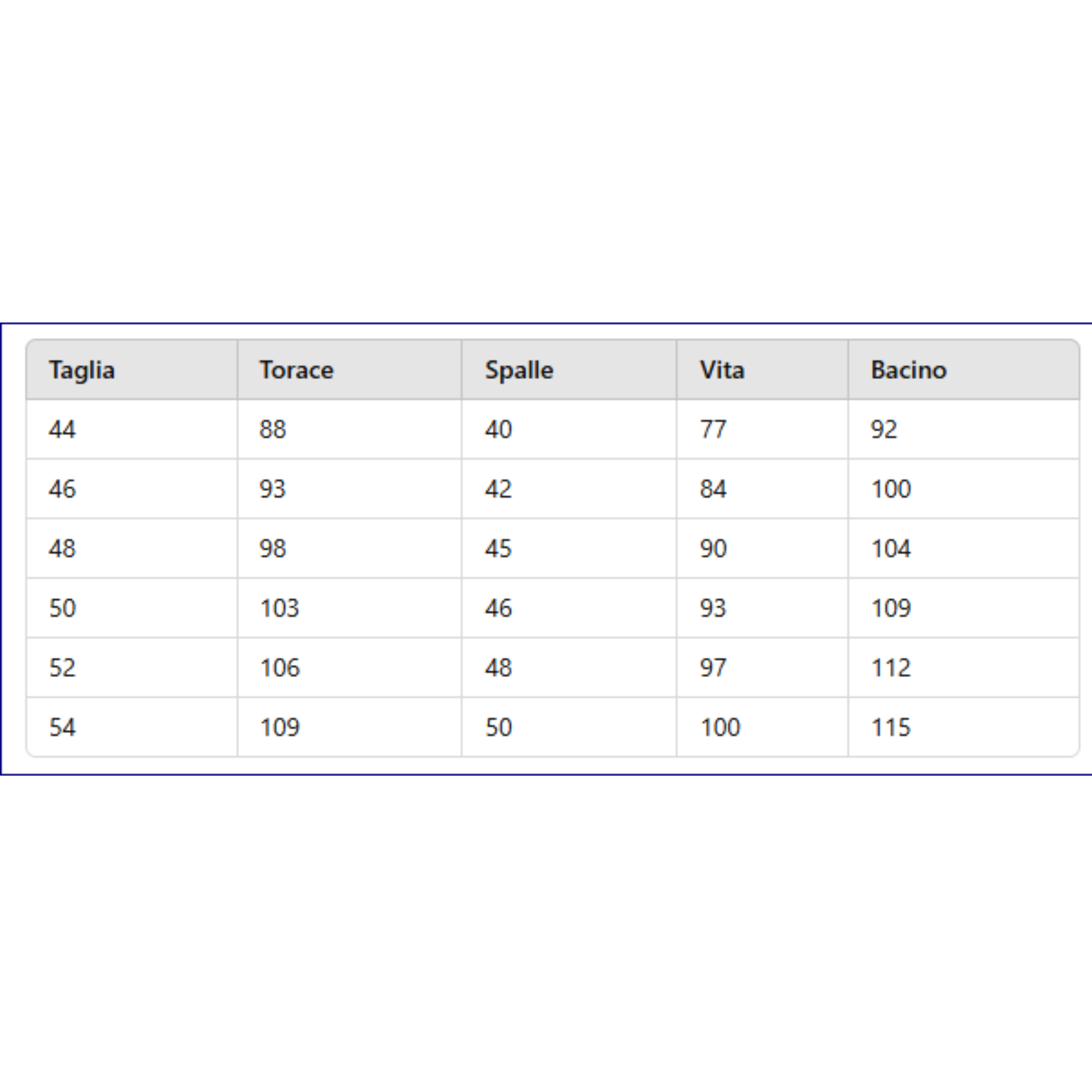Click Vita value 77
This screenshot has height=1092, width=1092.
pyautogui.click(x=713, y=430)
